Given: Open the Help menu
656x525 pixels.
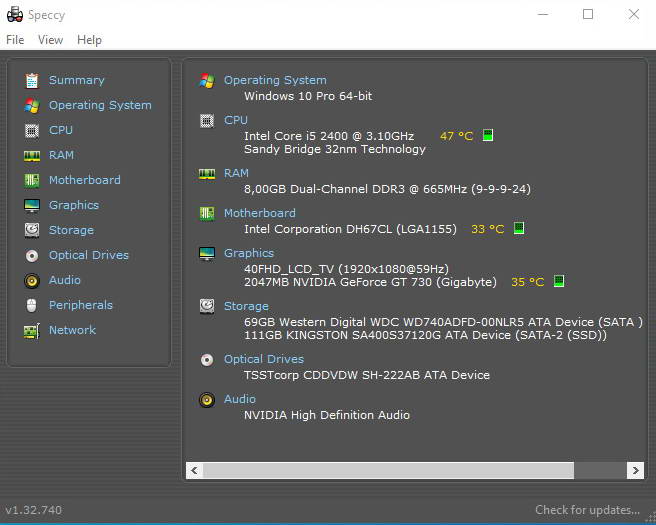Looking at the screenshot, I should click(x=89, y=40).
